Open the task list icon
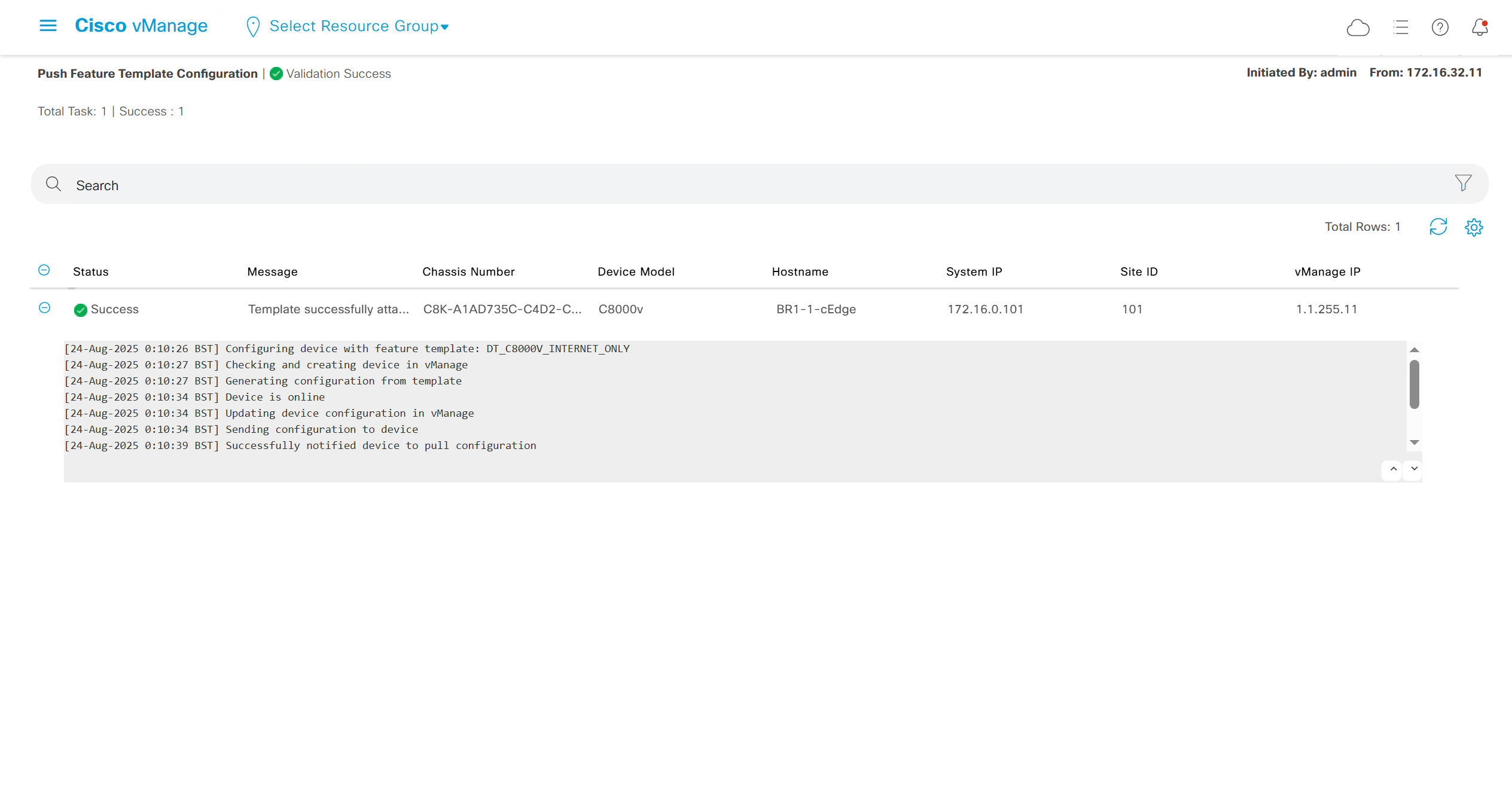 pos(1400,28)
